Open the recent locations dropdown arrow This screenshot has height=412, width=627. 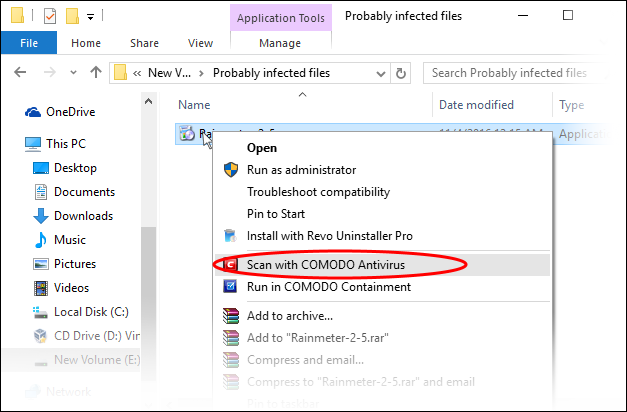(x=73, y=73)
